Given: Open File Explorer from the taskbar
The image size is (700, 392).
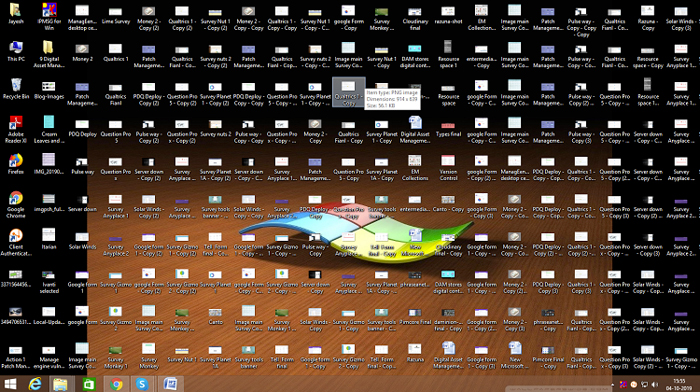Looking at the screenshot, I should pos(60,384).
